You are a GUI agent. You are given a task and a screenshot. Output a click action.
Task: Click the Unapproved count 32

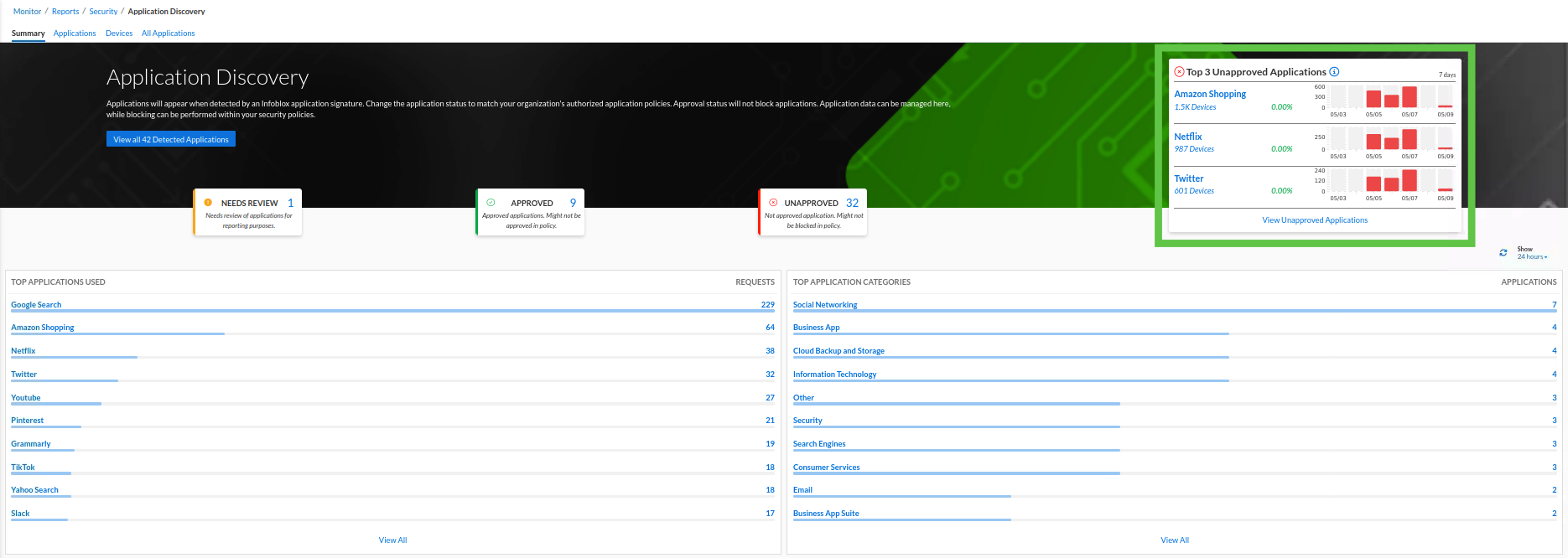(x=852, y=203)
